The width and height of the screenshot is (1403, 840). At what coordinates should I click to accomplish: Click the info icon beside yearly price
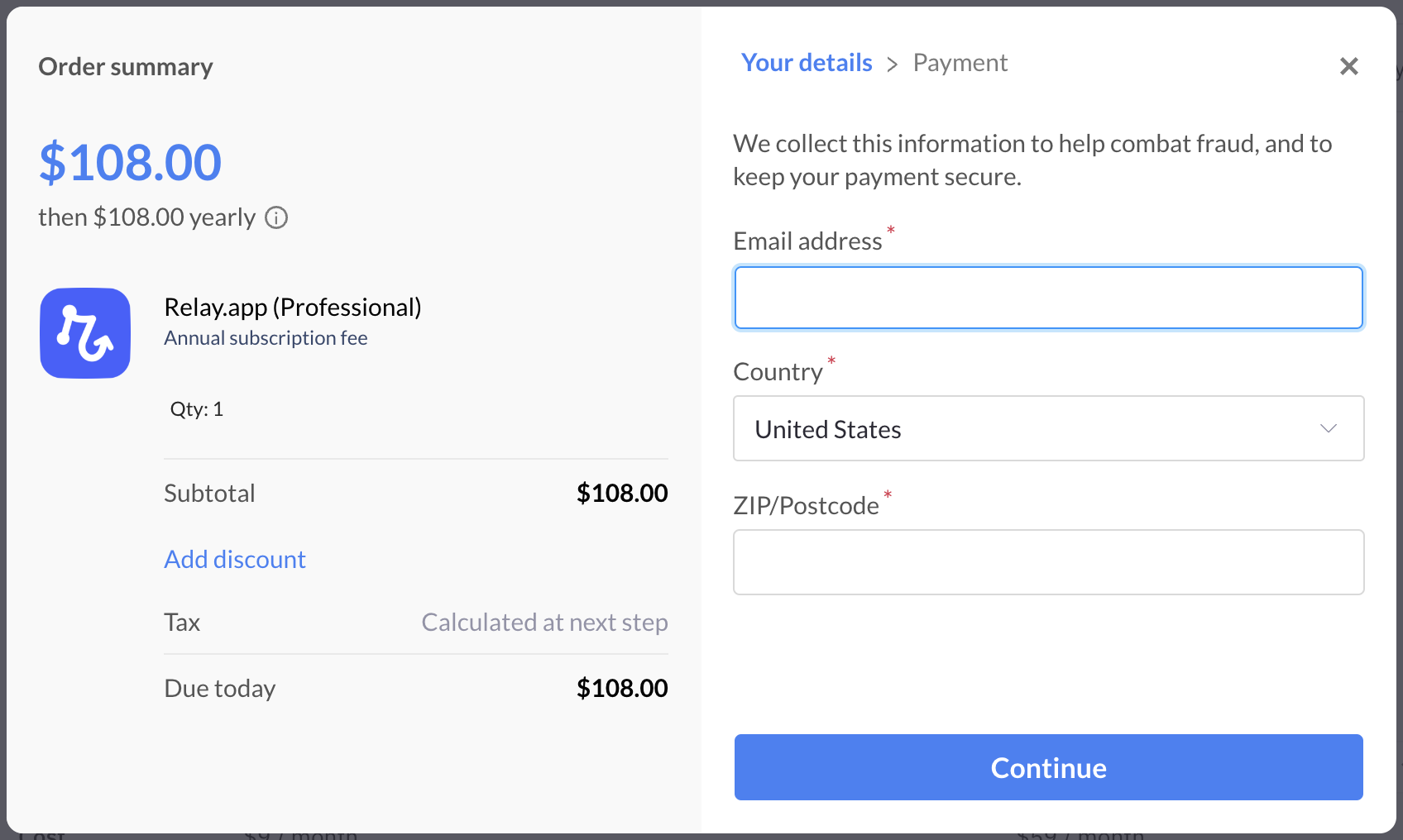pyautogui.click(x=276, y=217)
